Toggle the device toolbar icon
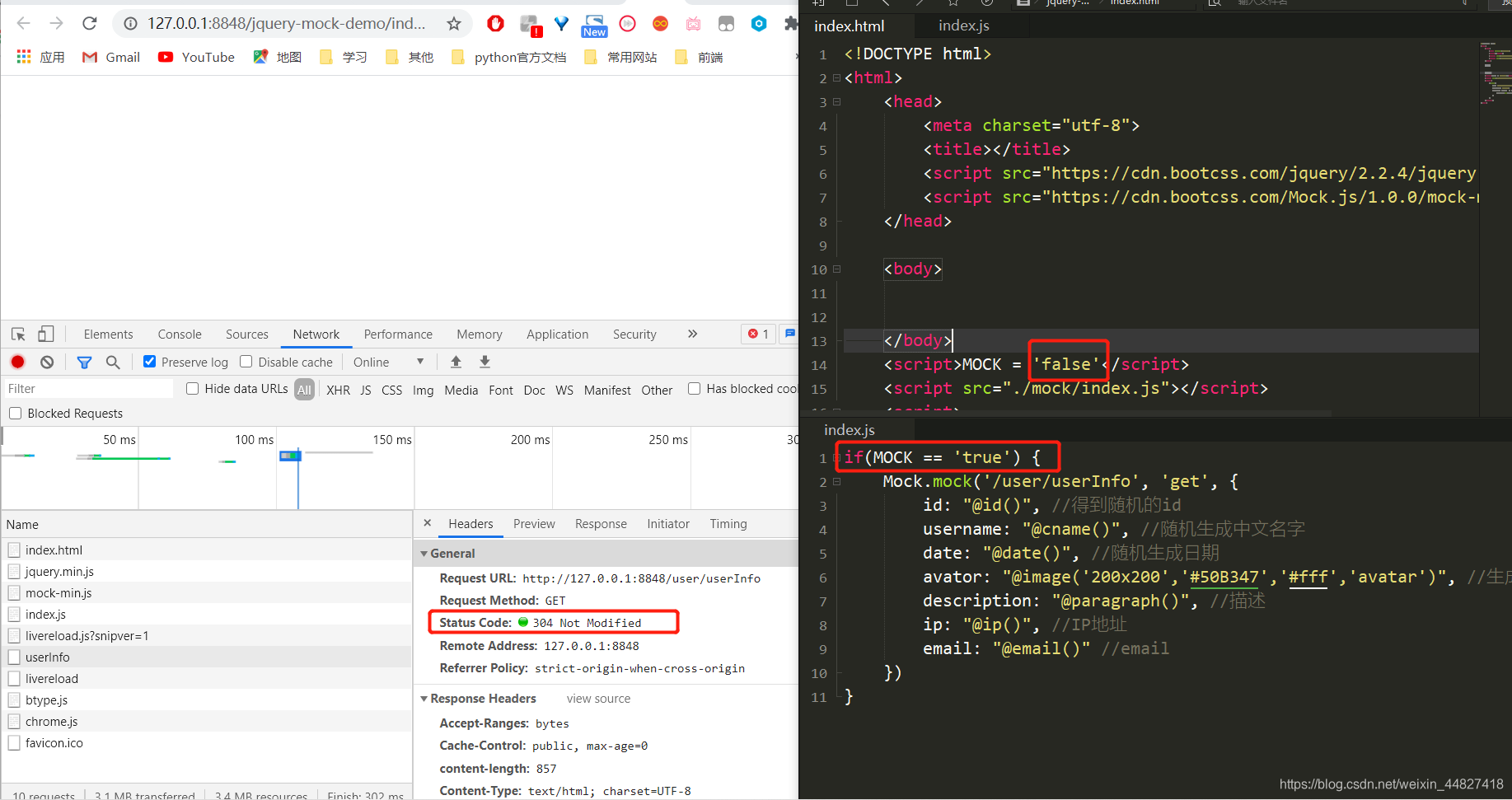The image size is (1512, 800). click(46, 334)
